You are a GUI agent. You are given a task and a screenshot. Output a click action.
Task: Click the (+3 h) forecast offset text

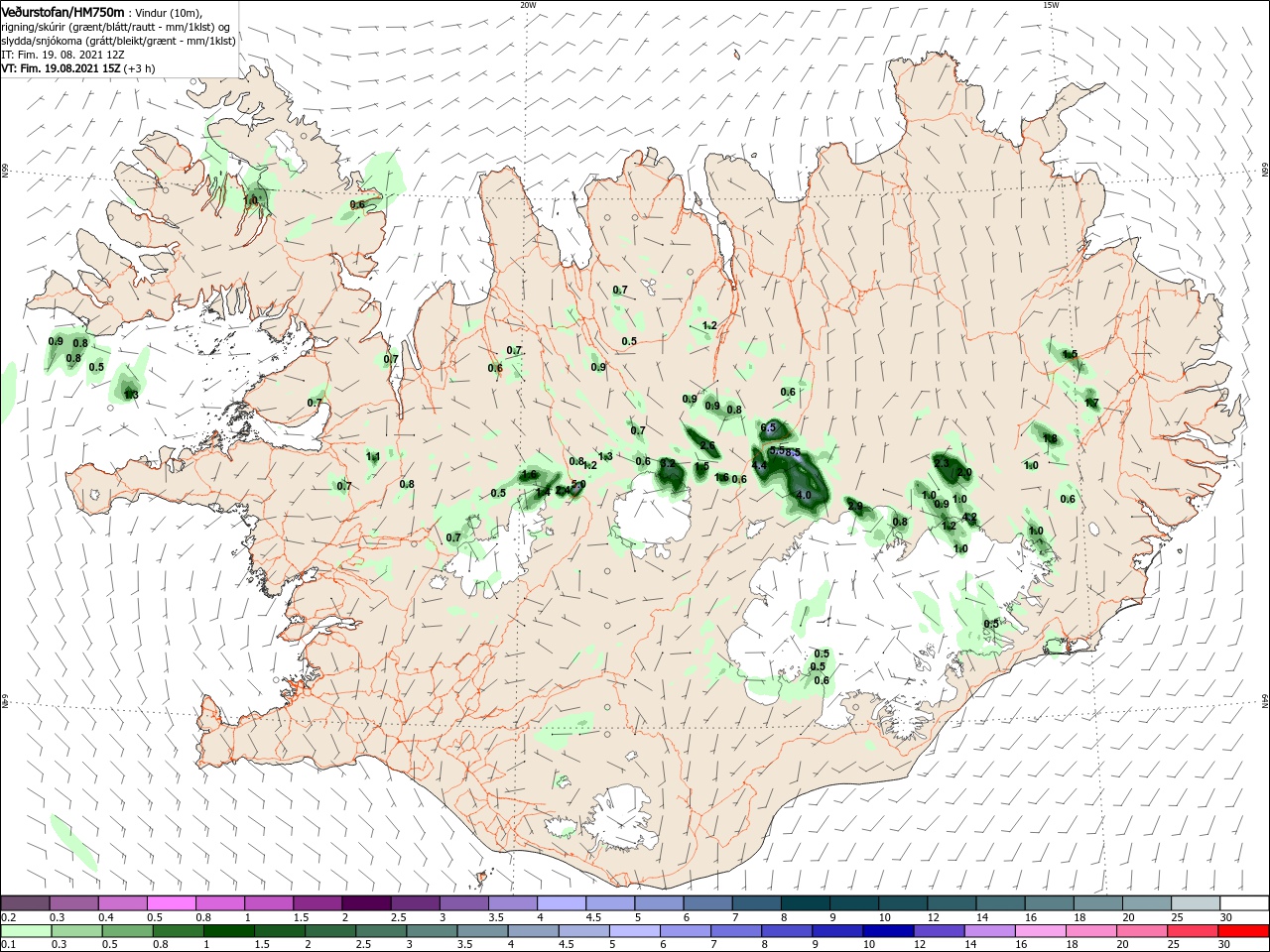click(x=140, y=69)
